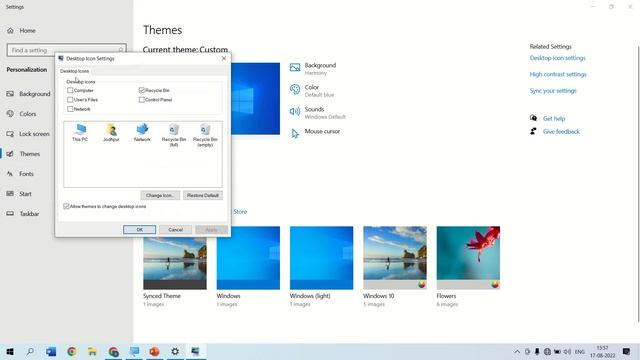The image size is (640, 360).
Task: Tick the Network checkbox
Action: pos(70,109)
